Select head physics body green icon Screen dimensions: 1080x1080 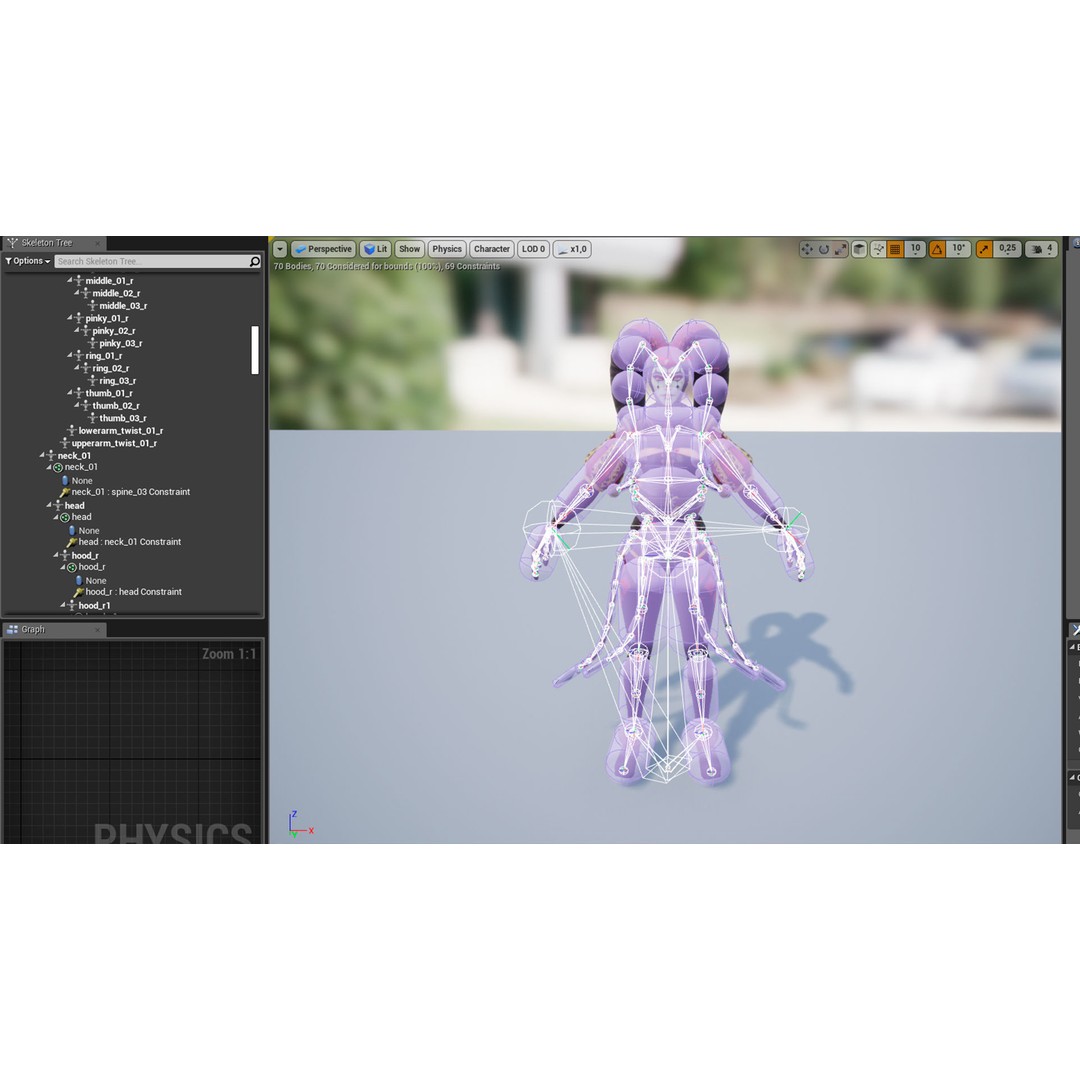[x=65, y=517]
